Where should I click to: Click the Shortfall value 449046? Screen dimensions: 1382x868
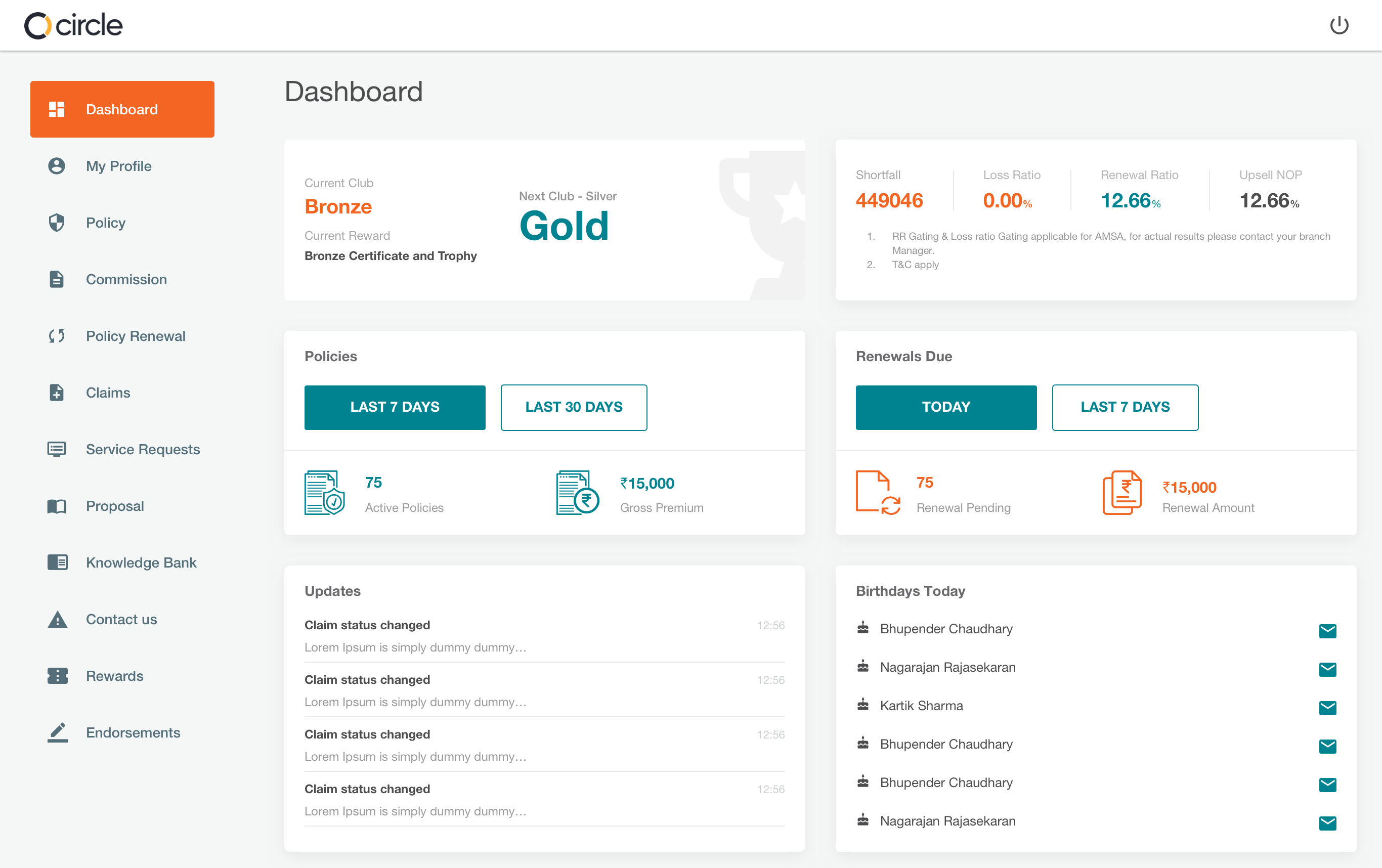[x=889, y=200]
